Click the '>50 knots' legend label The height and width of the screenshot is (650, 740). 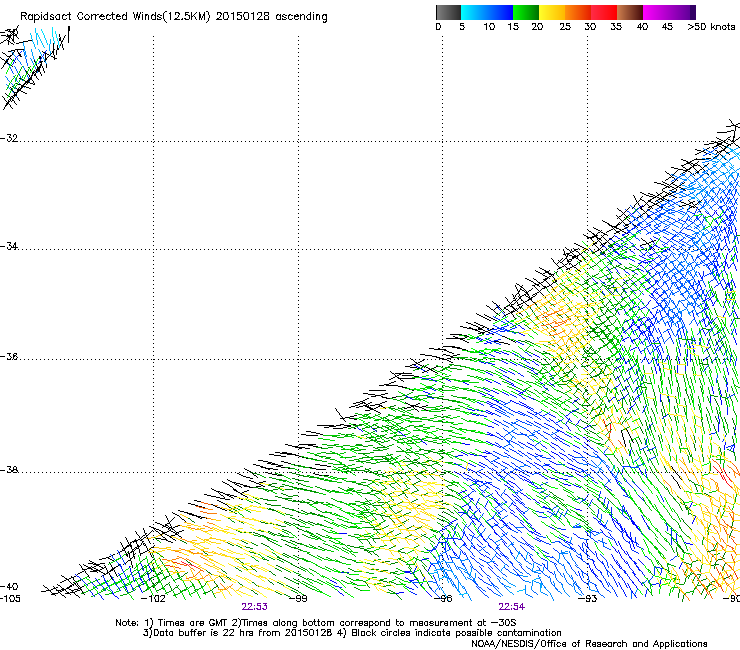pos(711,27)
